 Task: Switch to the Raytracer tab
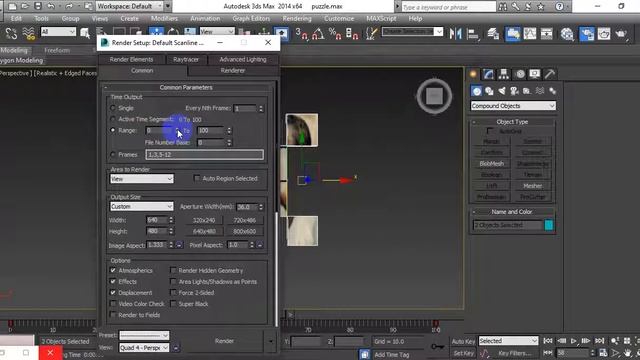(186, 60)
